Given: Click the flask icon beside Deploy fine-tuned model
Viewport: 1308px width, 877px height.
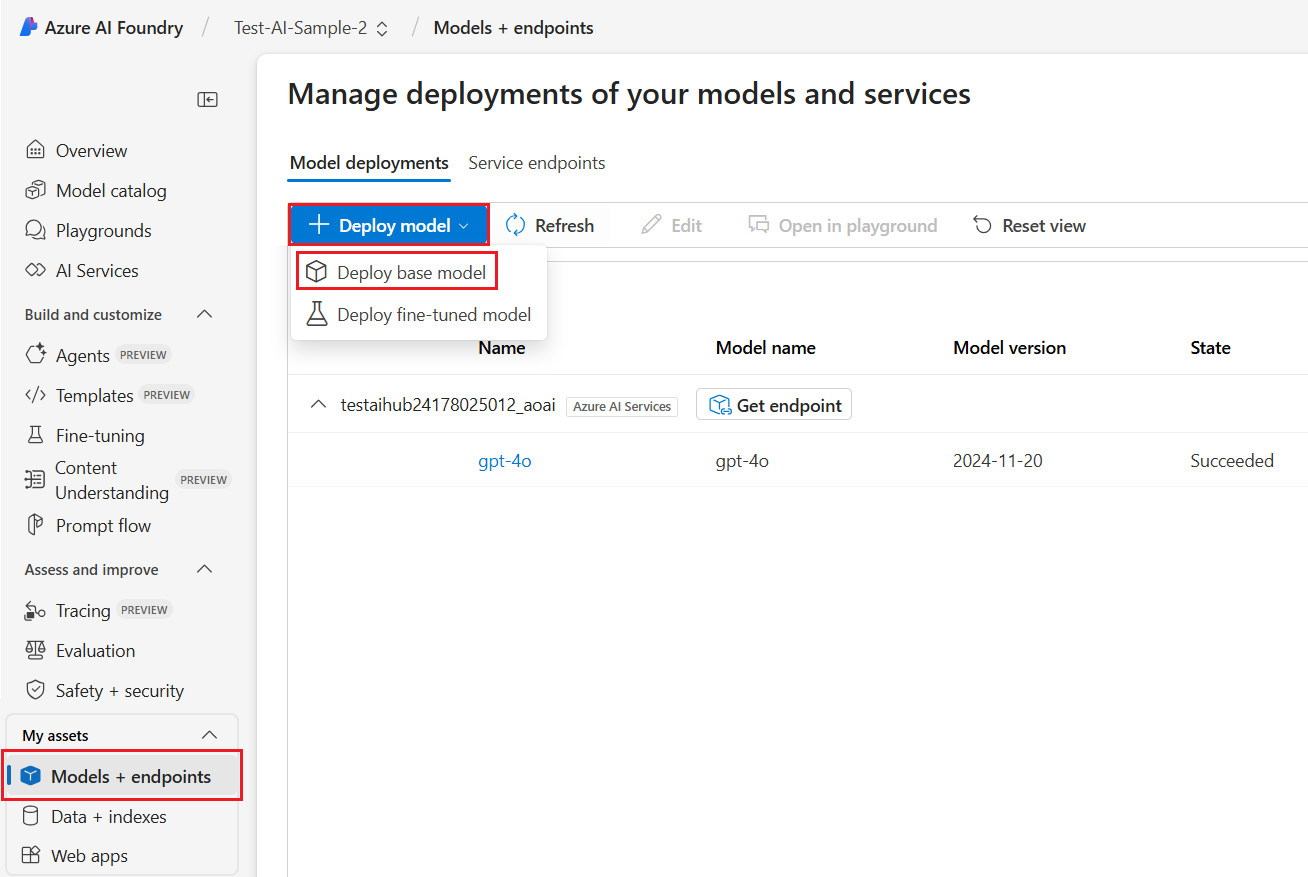Looking at the screenshot, I should [316, 314].
